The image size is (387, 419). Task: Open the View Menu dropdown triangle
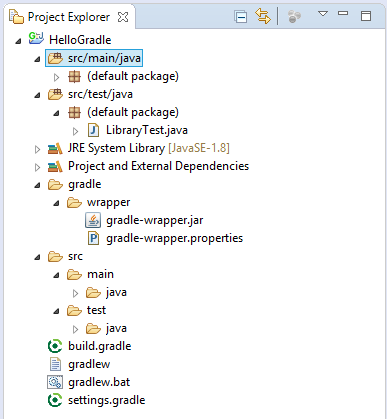point(323,14)
